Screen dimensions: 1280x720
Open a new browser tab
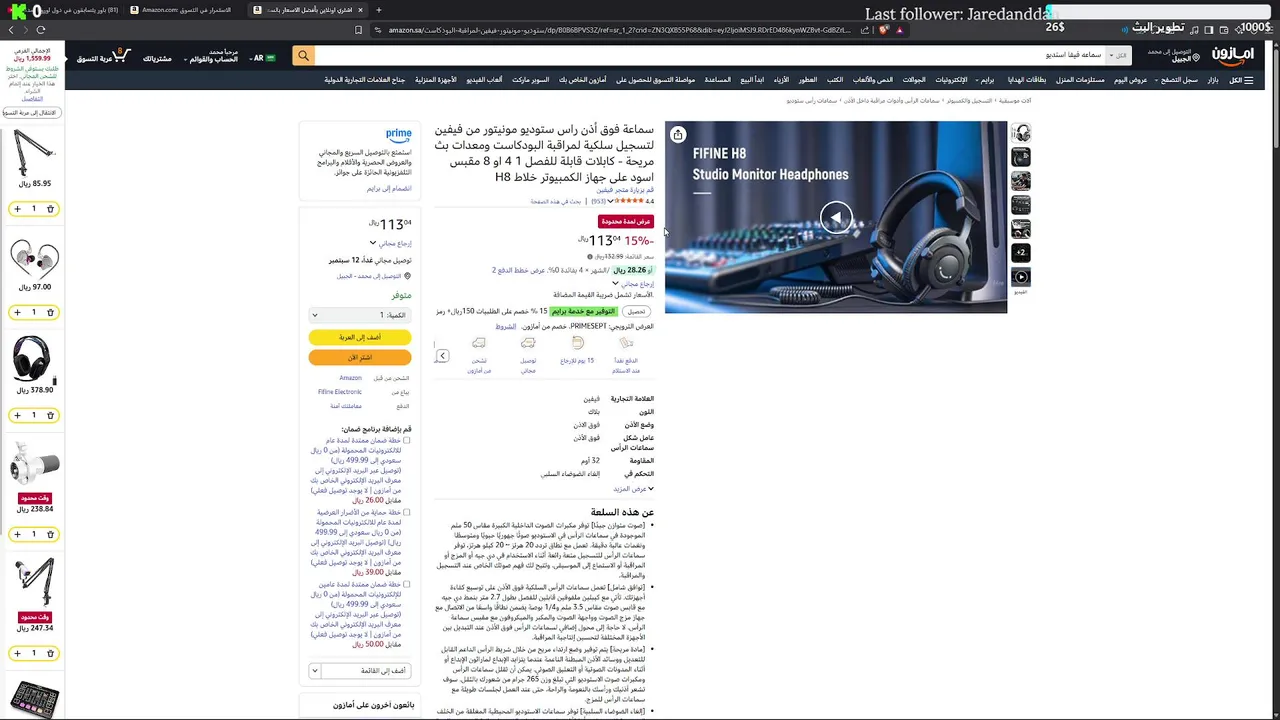[379, 10]
